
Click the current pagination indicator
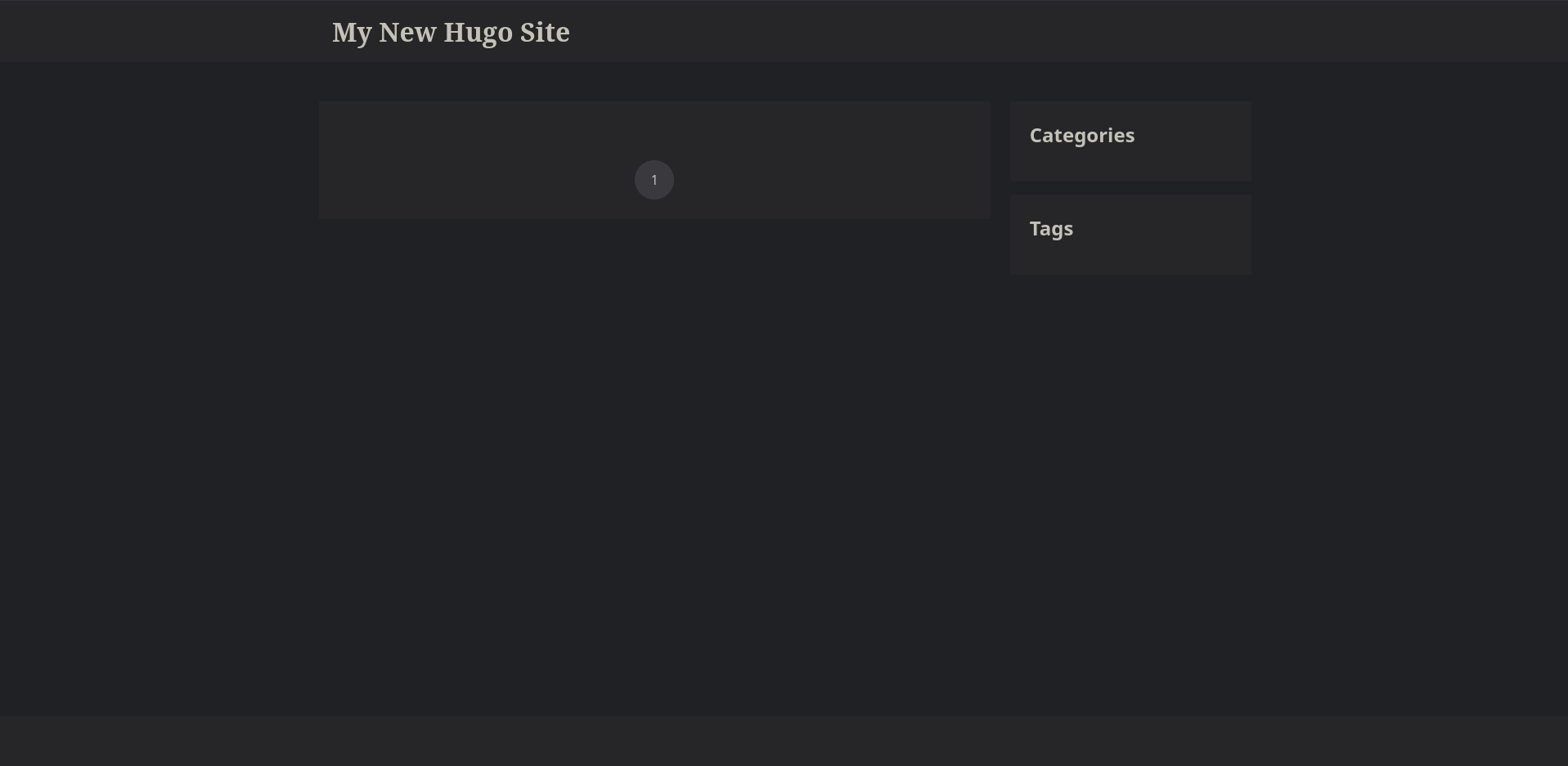click(654, 180)
